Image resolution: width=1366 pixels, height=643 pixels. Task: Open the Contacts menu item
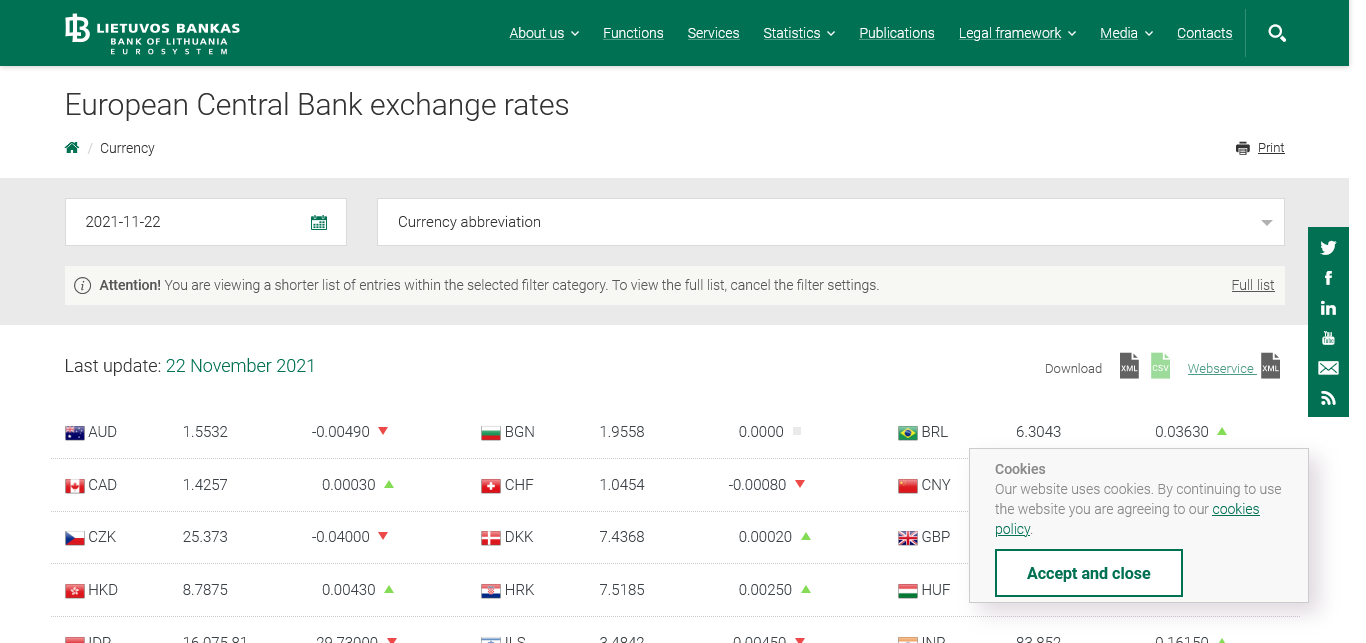coord(1204,33)
